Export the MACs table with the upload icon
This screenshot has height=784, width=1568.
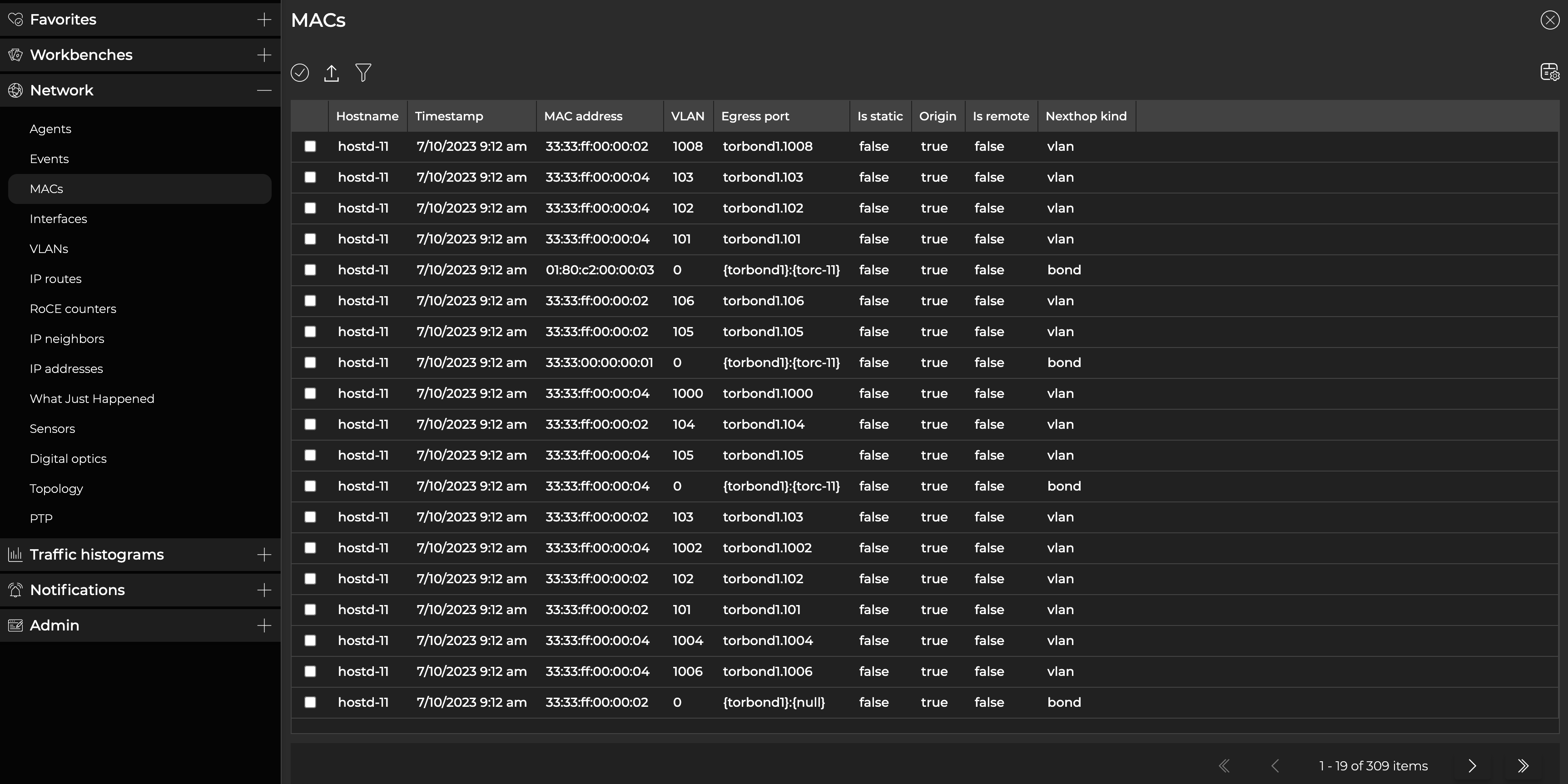[x=332, y=72]
